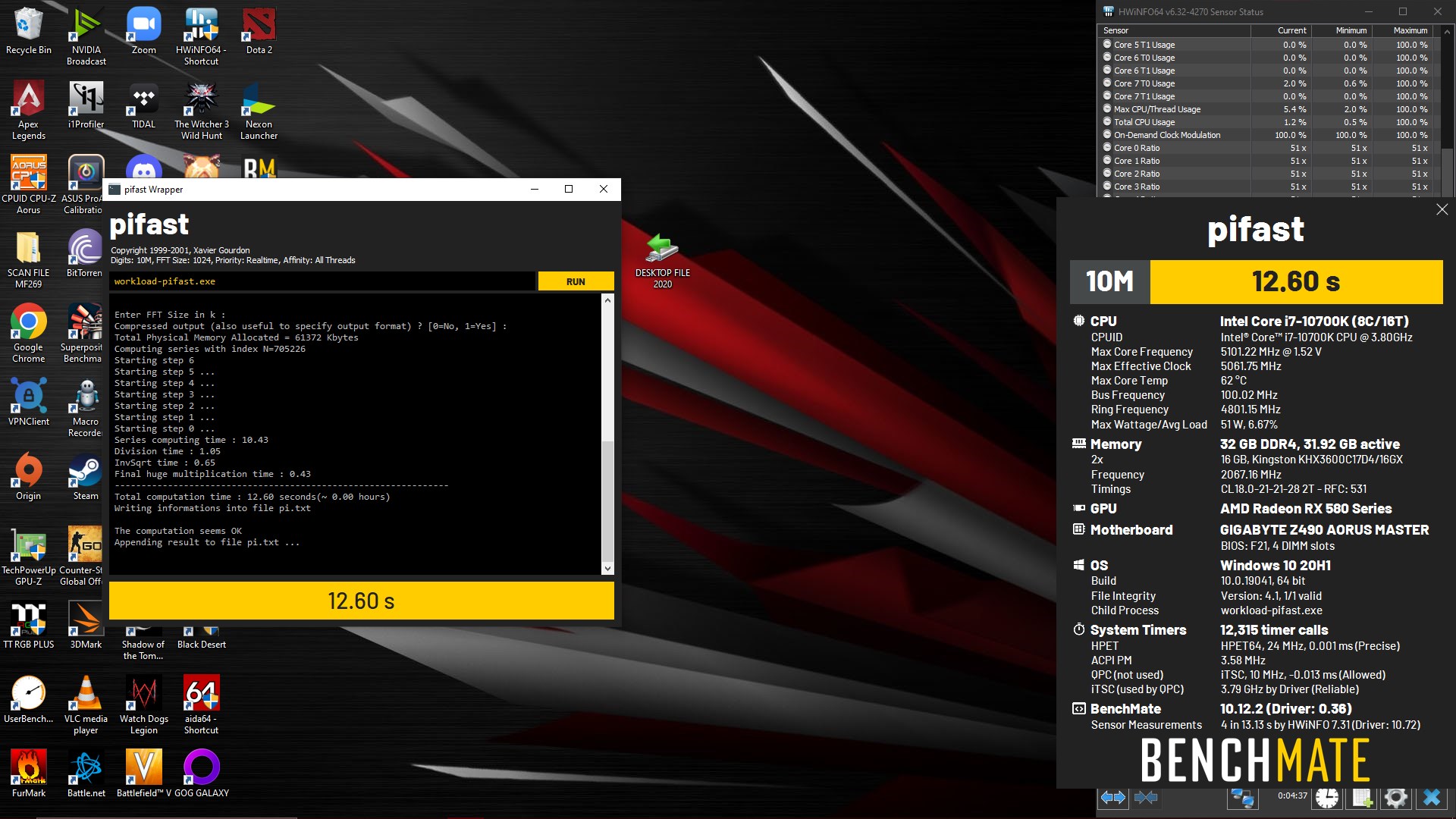Open Battle.net desktop shortcut
Image resolution: width=1456 pixels, height=819 pixels.
click(x=86, y=774)
